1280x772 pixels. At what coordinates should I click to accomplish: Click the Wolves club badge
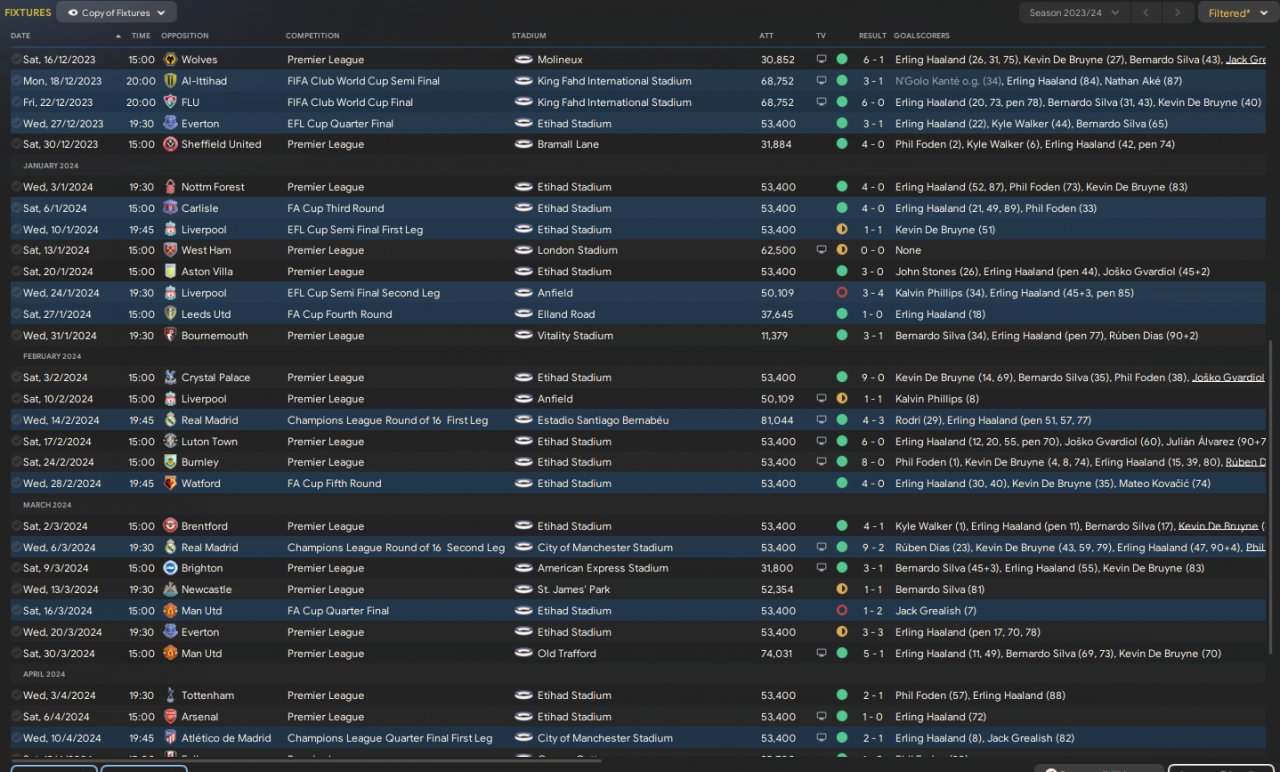click(x=170, y=60)
